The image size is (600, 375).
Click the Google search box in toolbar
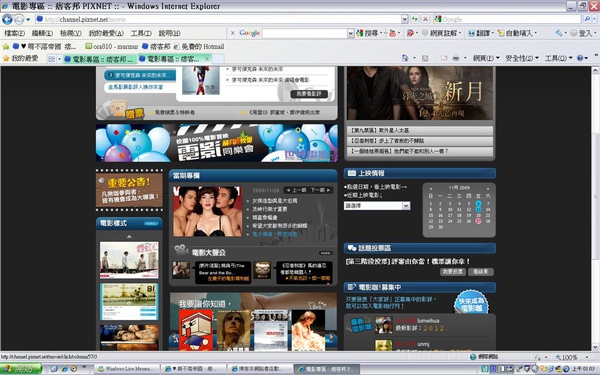tap(304, 33)
